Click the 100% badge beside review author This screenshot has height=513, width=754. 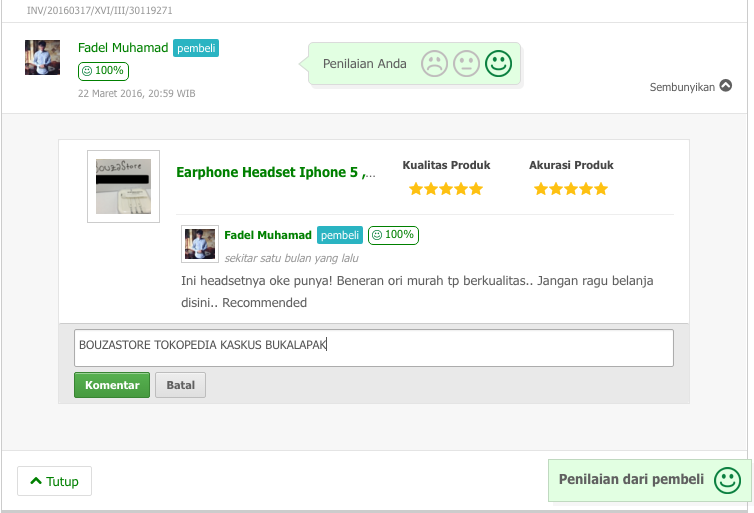(x=393, y=235)
